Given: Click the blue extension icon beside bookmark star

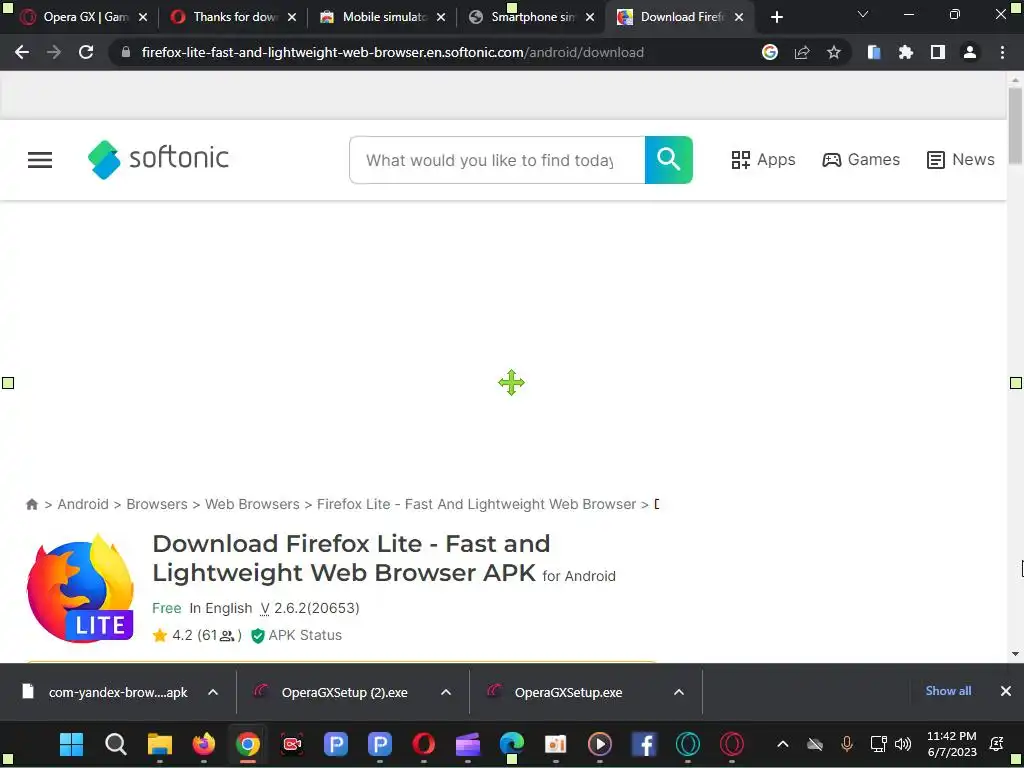Looking at the screenshot, I should click(x=874, y=52).
